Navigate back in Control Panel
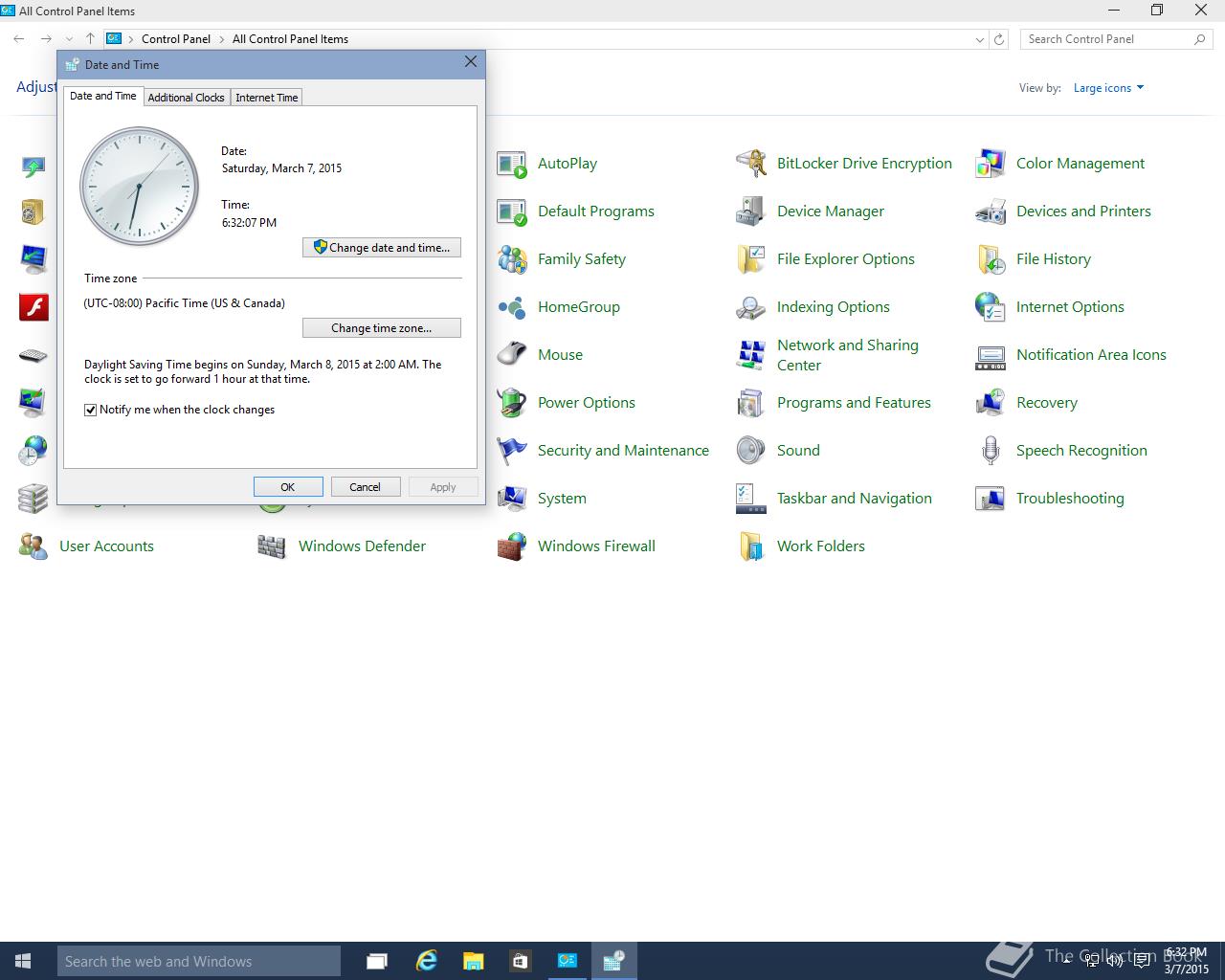Image resolution: width=1225 pixels, height=980 pixels. click(x=19, y=39)
